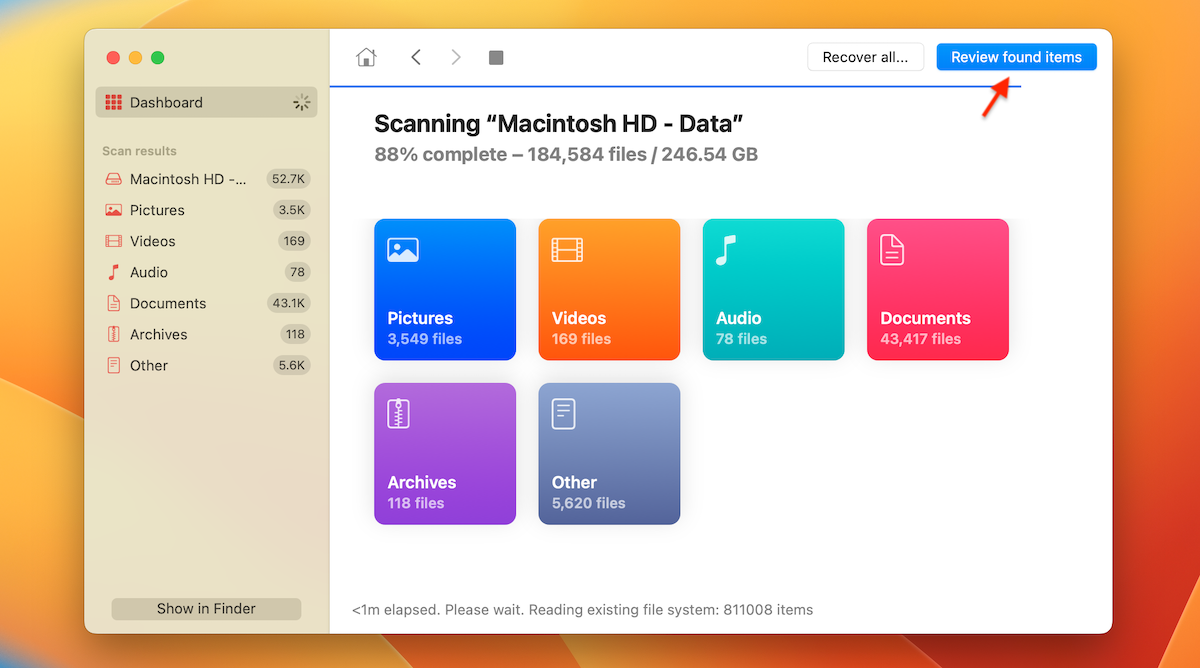Click the Pictures sidebar image icon
This screenshot has height=668, width=1200.
coord(113,210)
